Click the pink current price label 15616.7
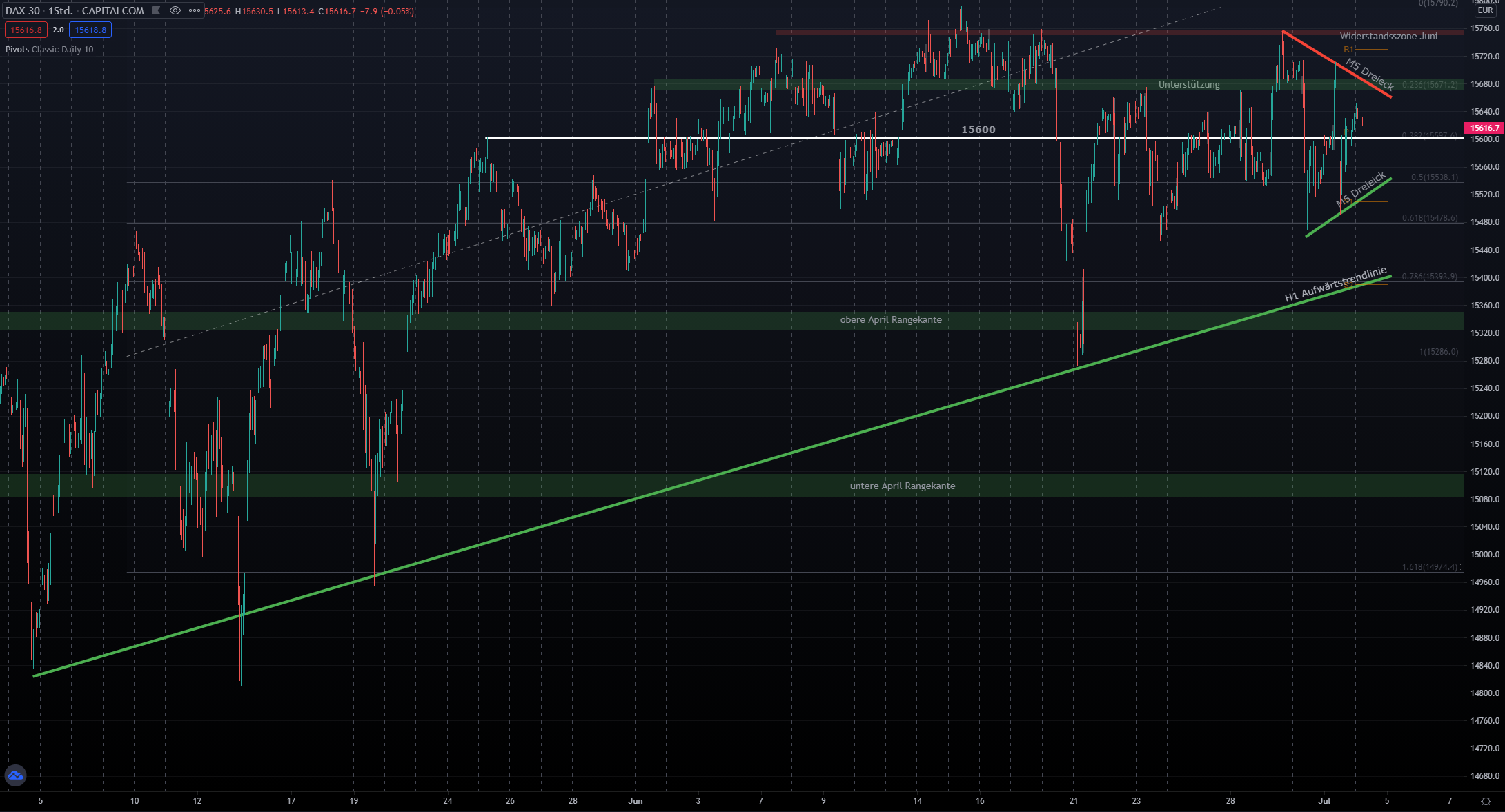The height and width of the screenshot is (812, 1505). (x=1484, y=128)
